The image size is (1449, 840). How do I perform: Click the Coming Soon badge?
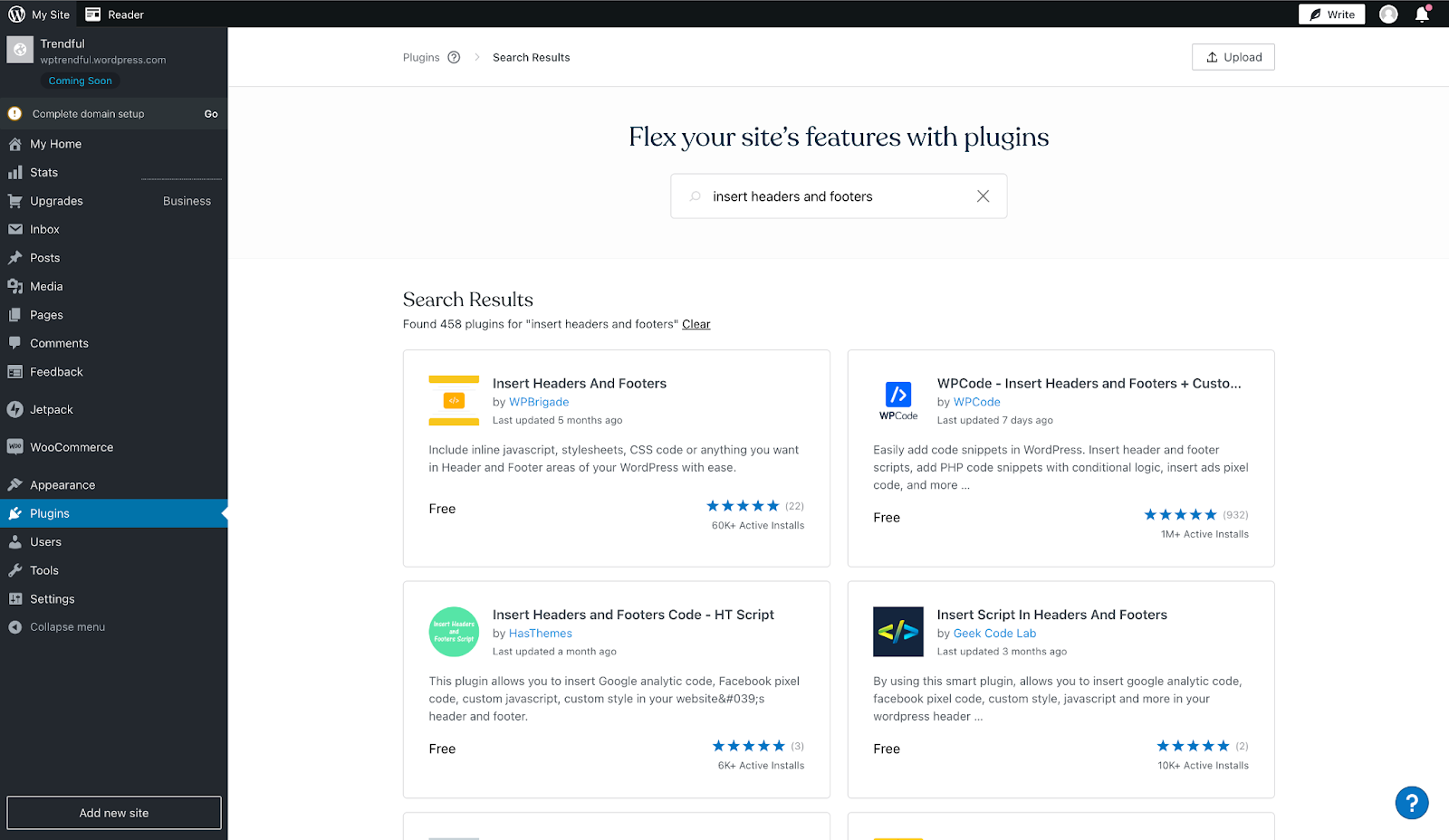click(81, 81)
